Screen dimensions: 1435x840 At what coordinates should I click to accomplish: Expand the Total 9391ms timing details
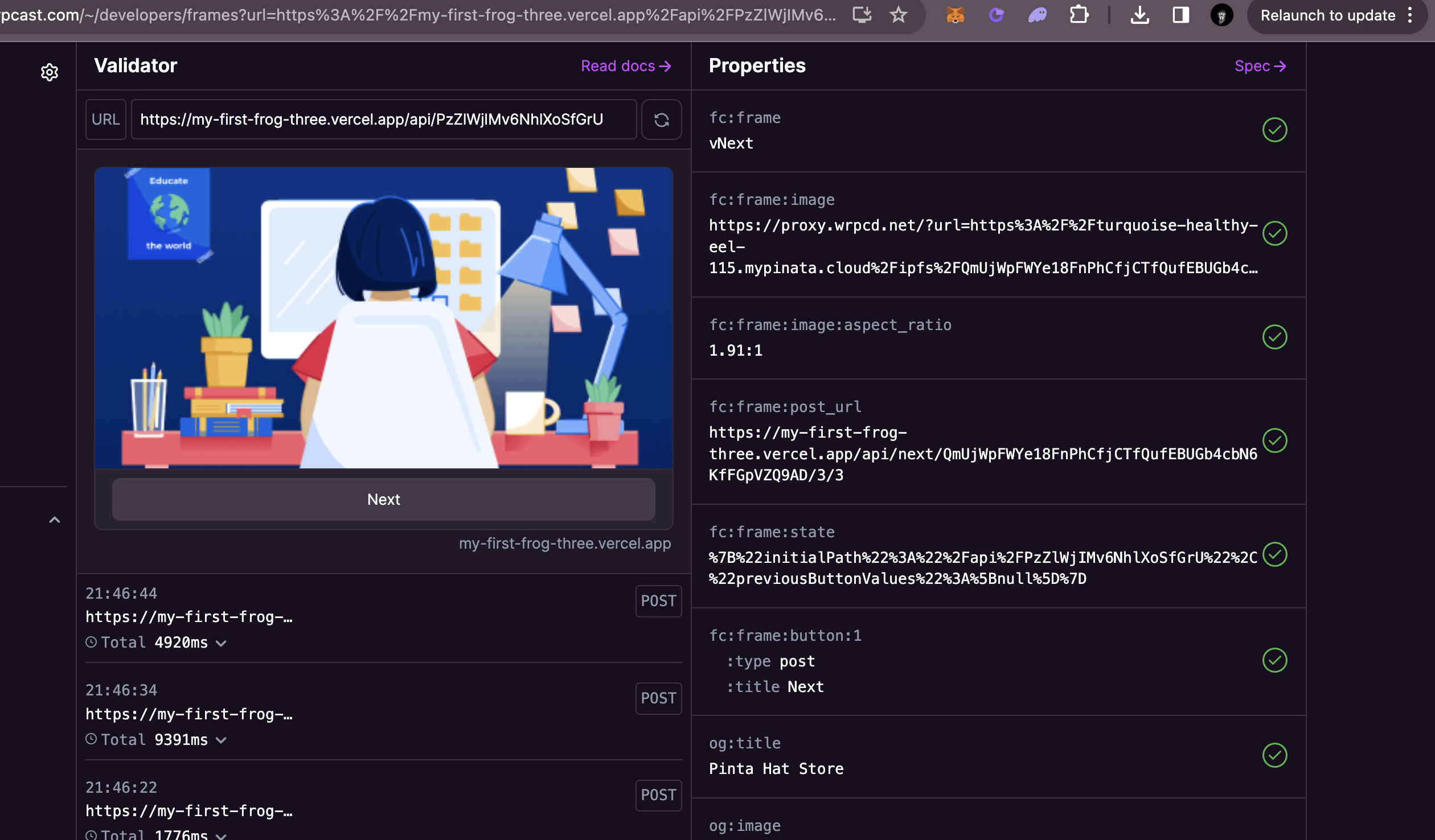pyautogui.click(x=221, y=740)
